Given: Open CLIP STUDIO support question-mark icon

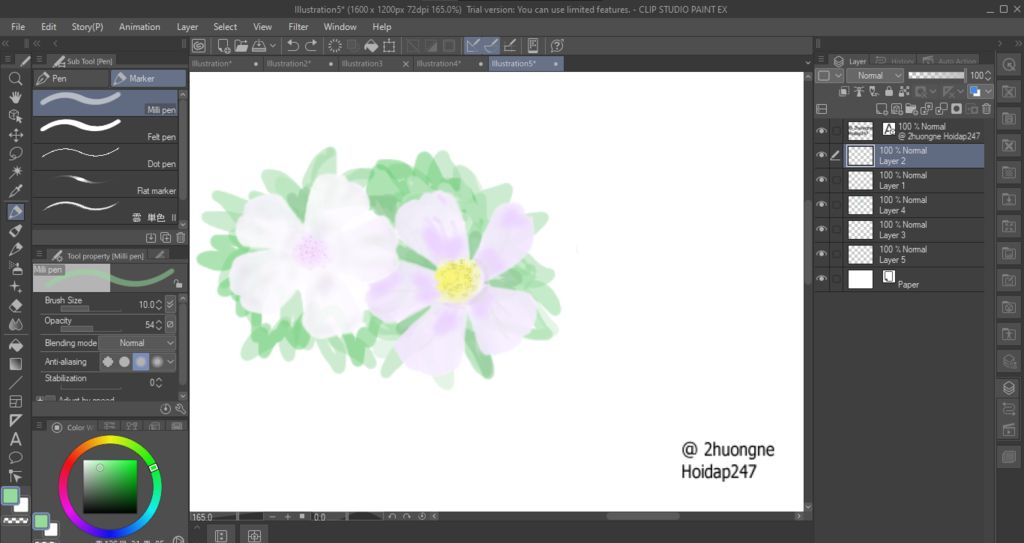Looking at the screenshot, I should pos(557,46).
